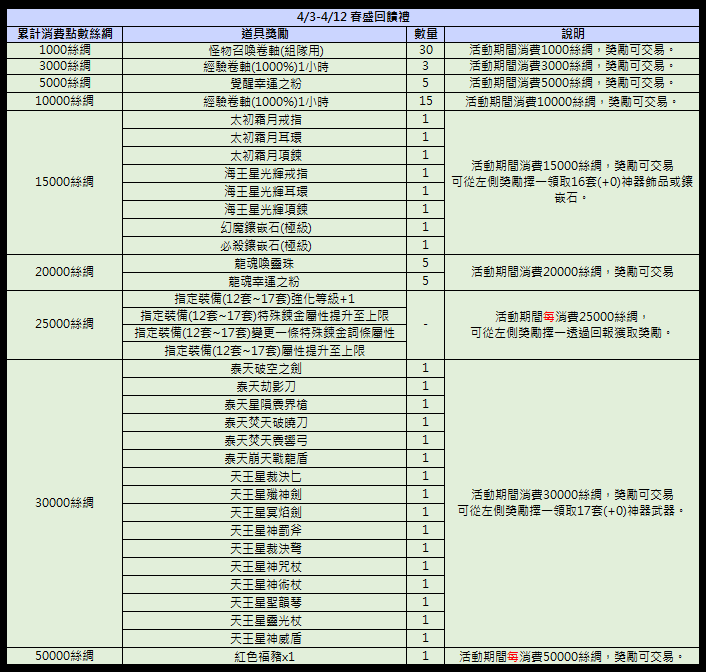Click the 50000絲綢 tier cell

pos(64,656)
